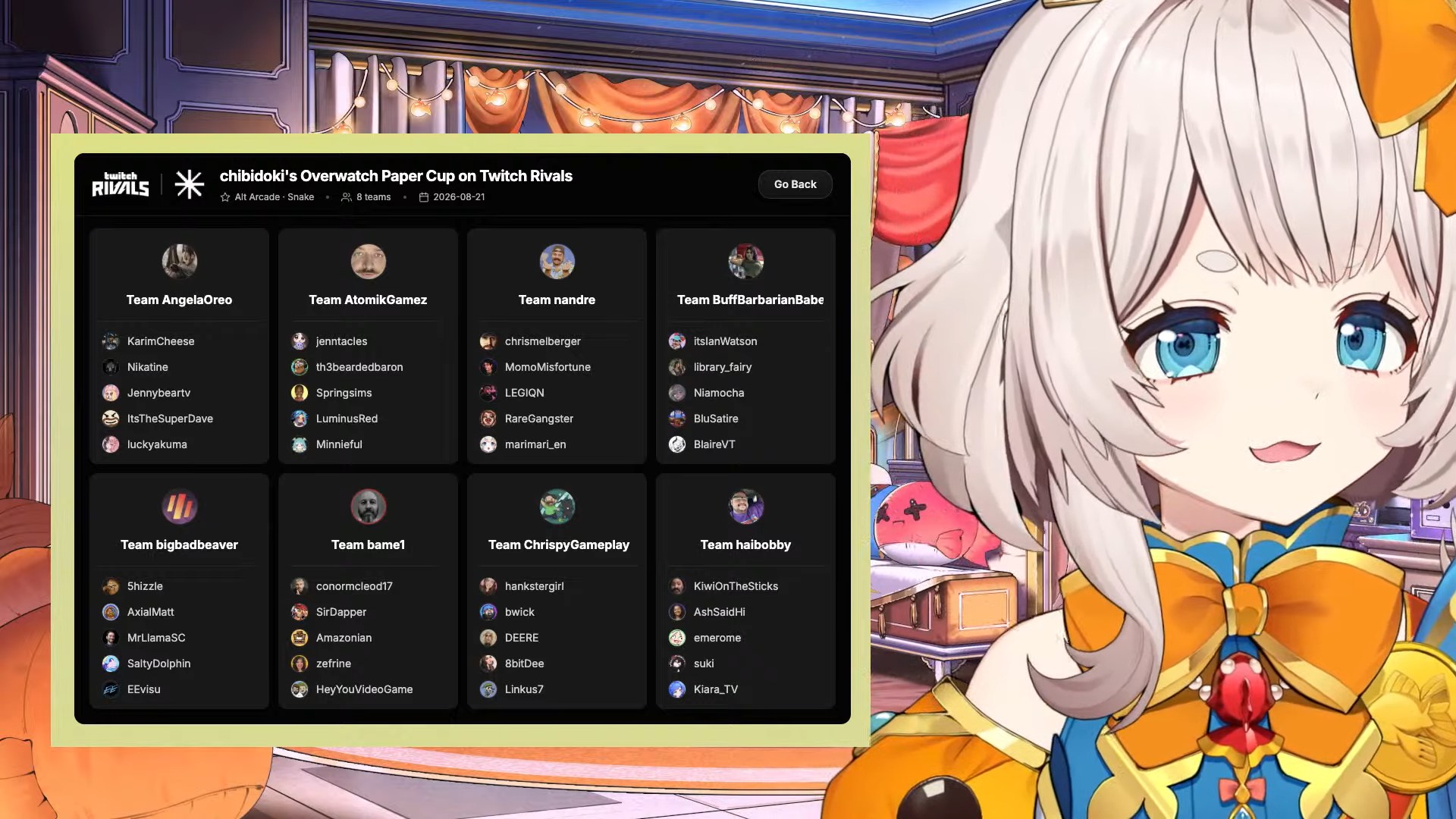This screenshot has height=819, width=1456.
Task: Select the chrismelberger avatar icon
Action: pos(488,341)
